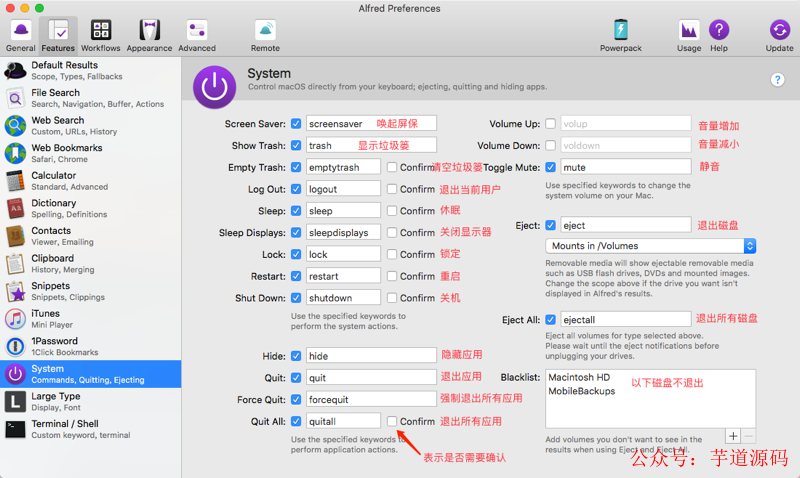Open the Workflows section
This screenshot has width=800, height=478.
pos(101,36)
